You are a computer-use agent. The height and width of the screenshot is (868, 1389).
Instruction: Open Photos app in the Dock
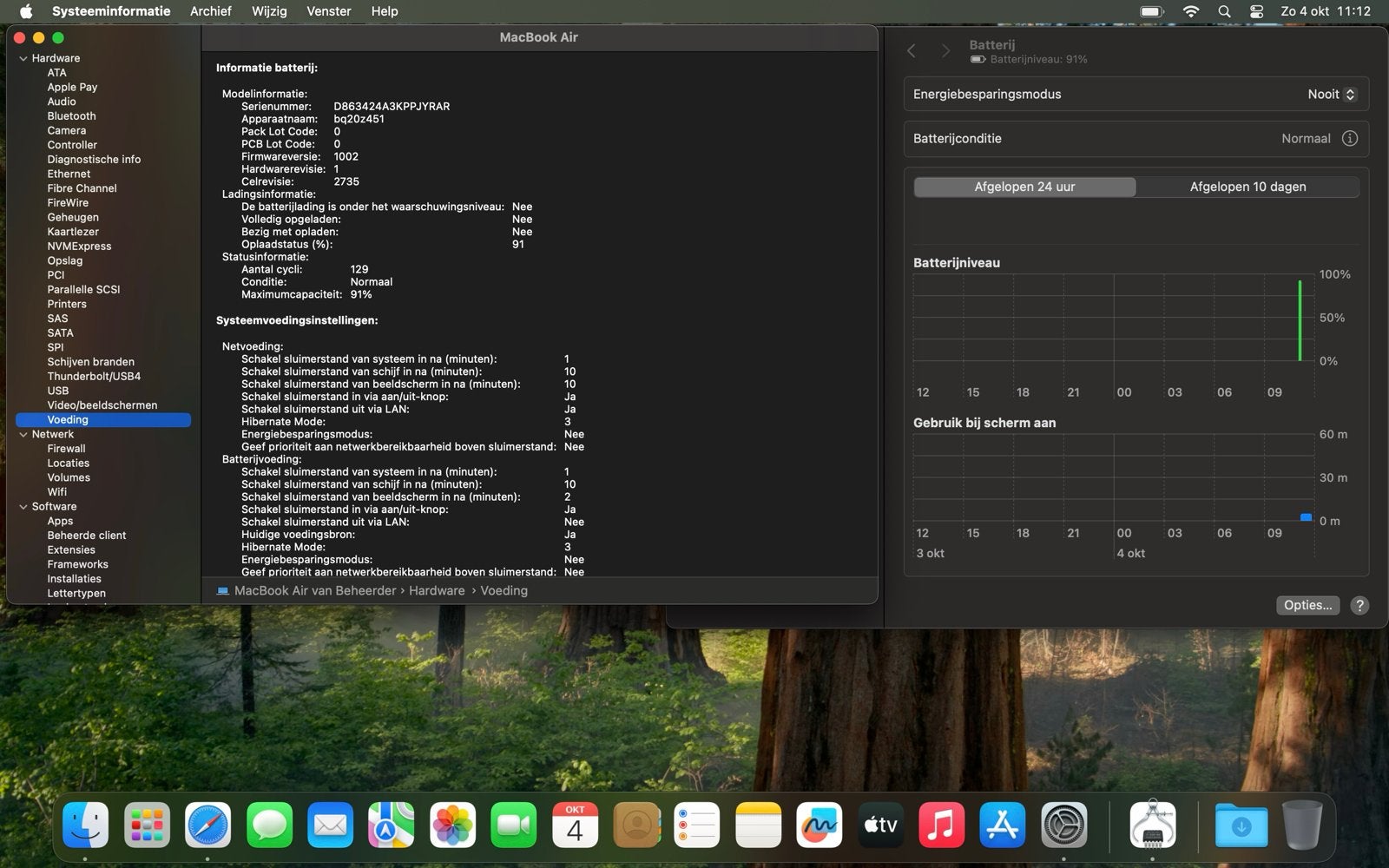pyautogui.click(x=453, y=825)
